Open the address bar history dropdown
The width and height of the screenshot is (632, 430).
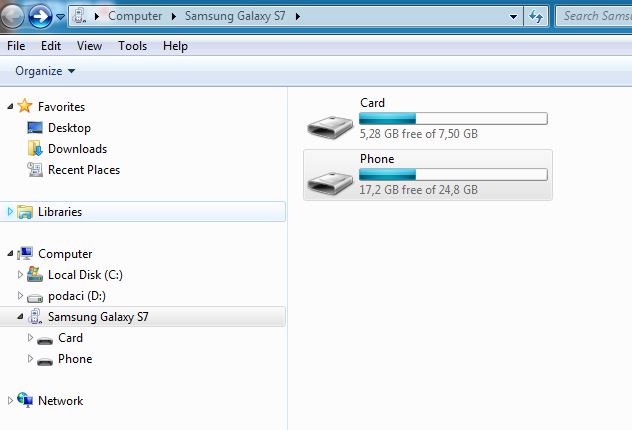pyautogui.click(x=514, y=17)
